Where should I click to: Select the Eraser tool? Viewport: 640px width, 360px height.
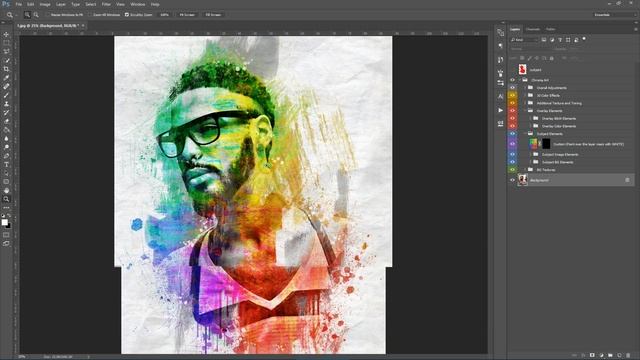6,121
